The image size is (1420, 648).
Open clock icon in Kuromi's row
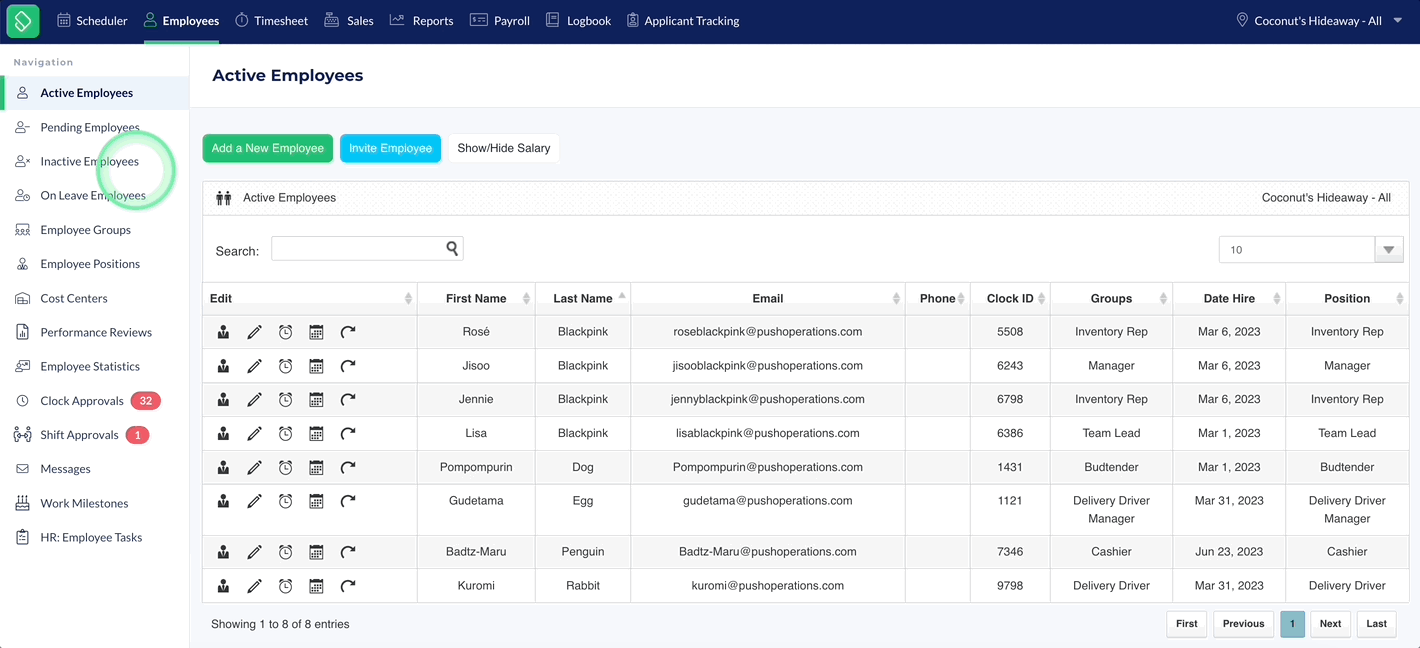tap(286, 586)
